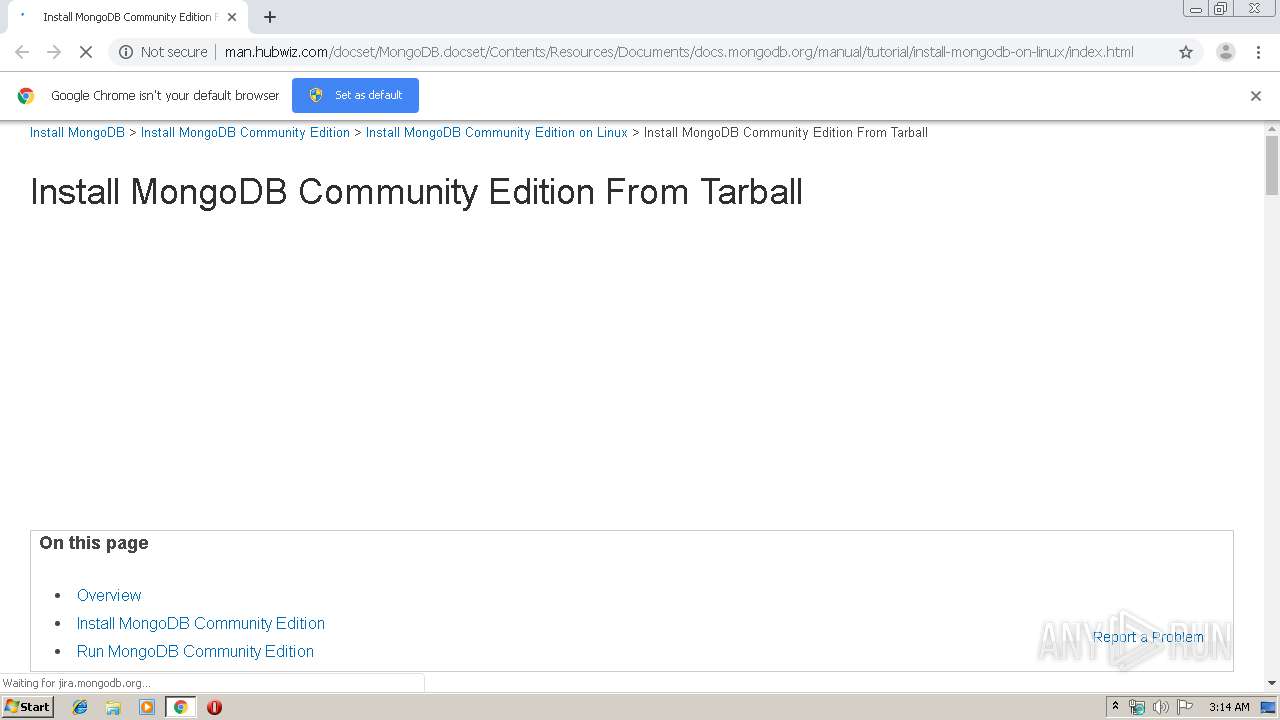The image size is (1280, 720).
Task: Jump to Run MongoDB Community Edition section
Action: pyautogui.click(x=195, y=651)
